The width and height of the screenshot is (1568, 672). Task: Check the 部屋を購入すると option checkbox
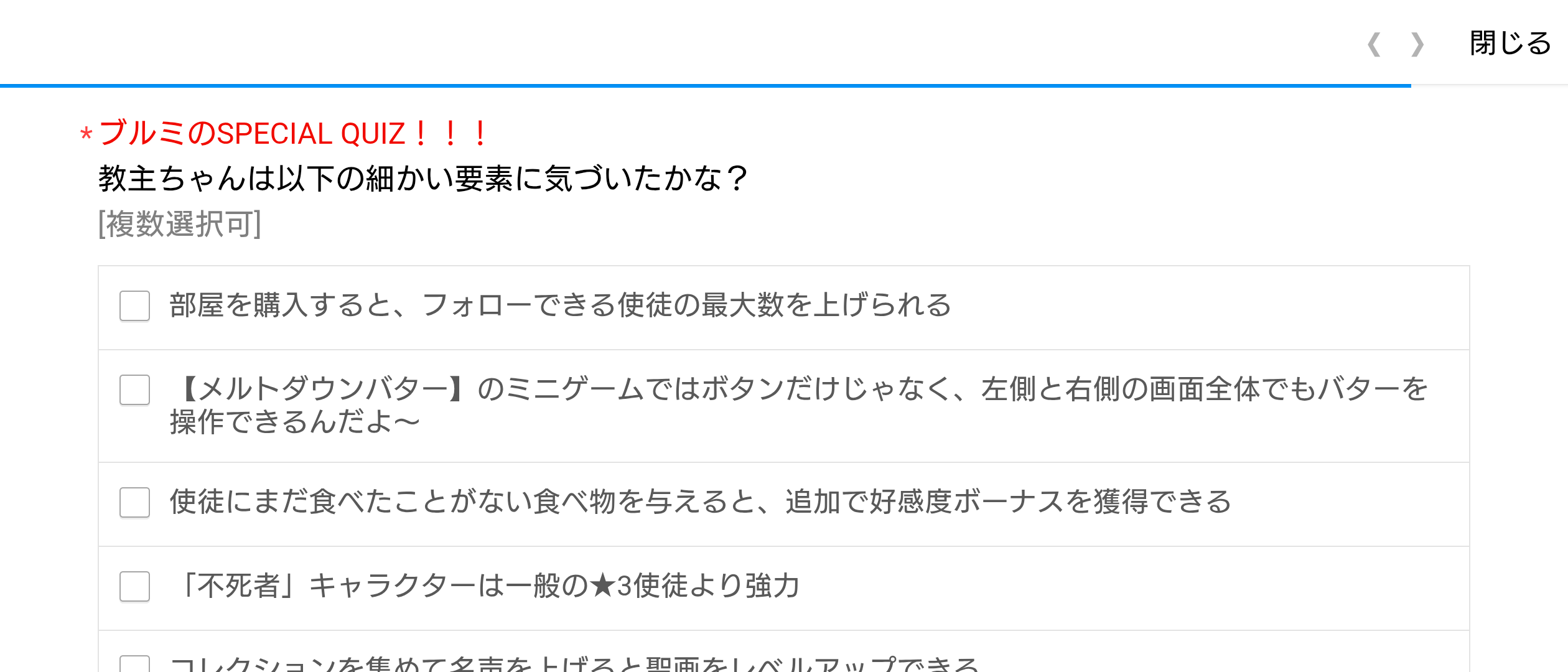click(134, 306)
